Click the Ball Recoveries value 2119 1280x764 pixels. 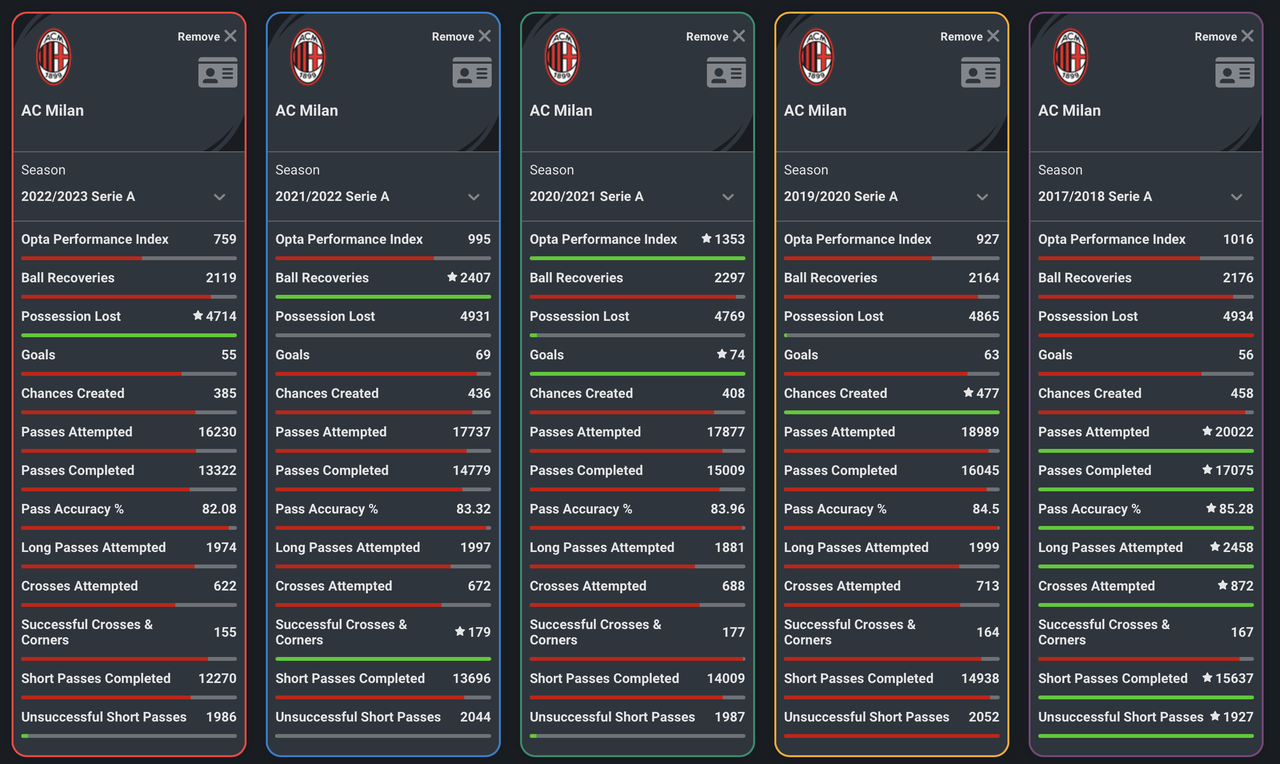pyautogui.click(x=221, y=278)
